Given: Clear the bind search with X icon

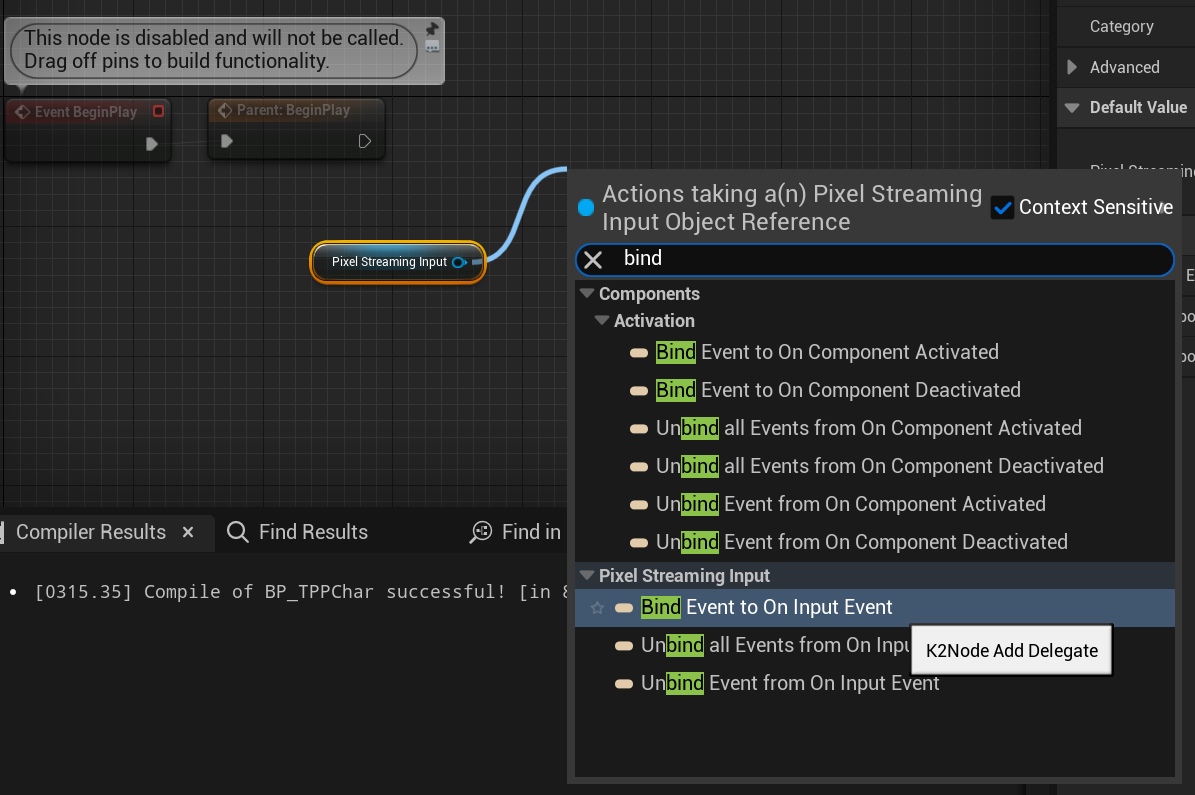Looking at the screenshot, I should click(593, 260).
